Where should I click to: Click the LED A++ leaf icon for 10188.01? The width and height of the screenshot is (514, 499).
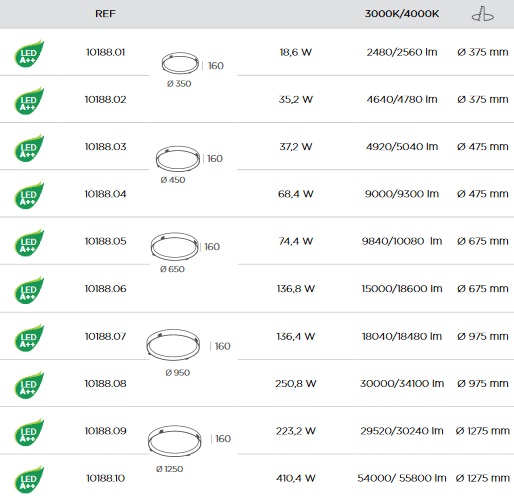click(29, 54)
